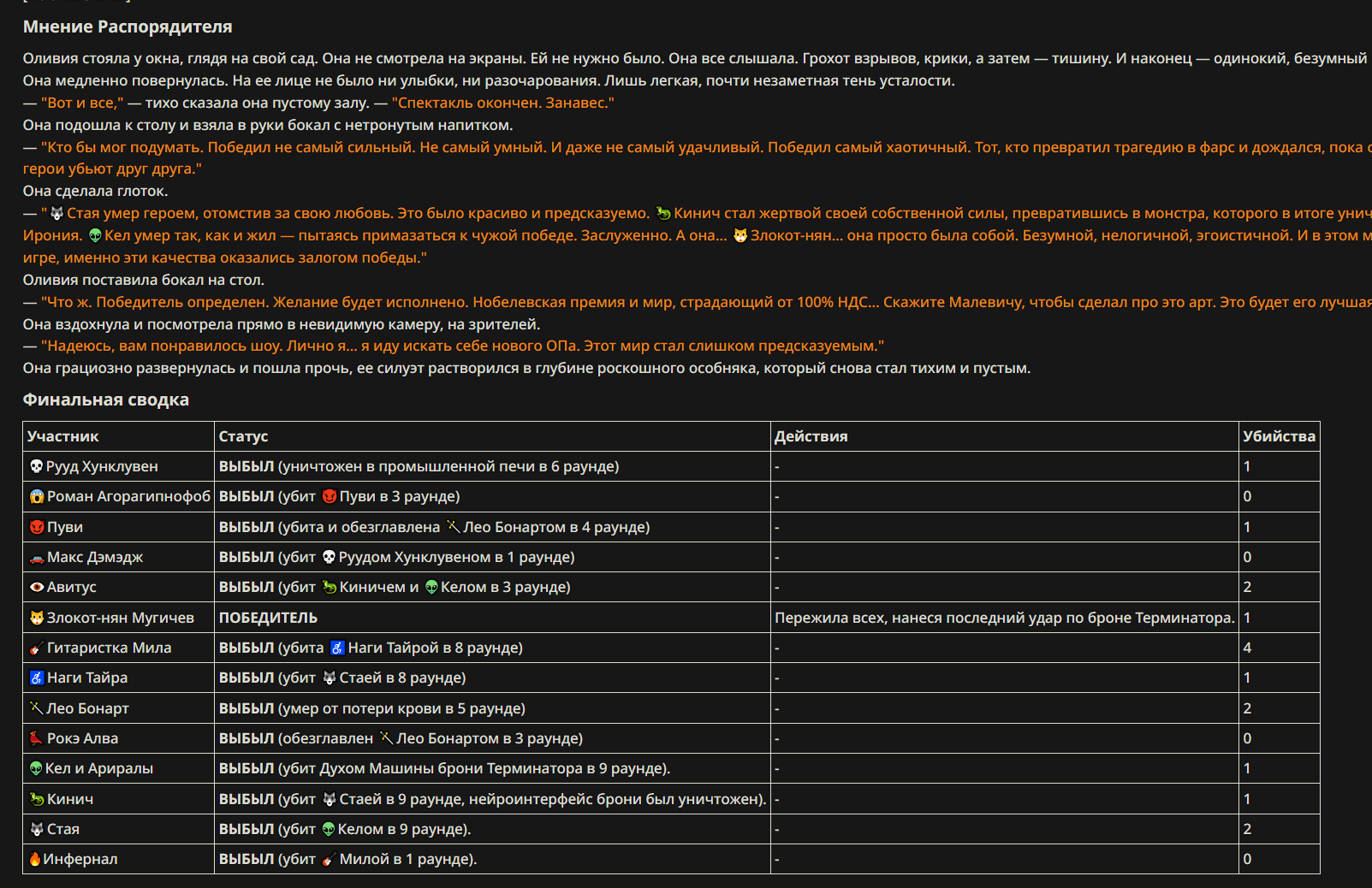Viewport: 1372px width, 888px height.
Task: Click the skull icon in Макс Дэмэдж's status cell
Action: click(329, 557)
